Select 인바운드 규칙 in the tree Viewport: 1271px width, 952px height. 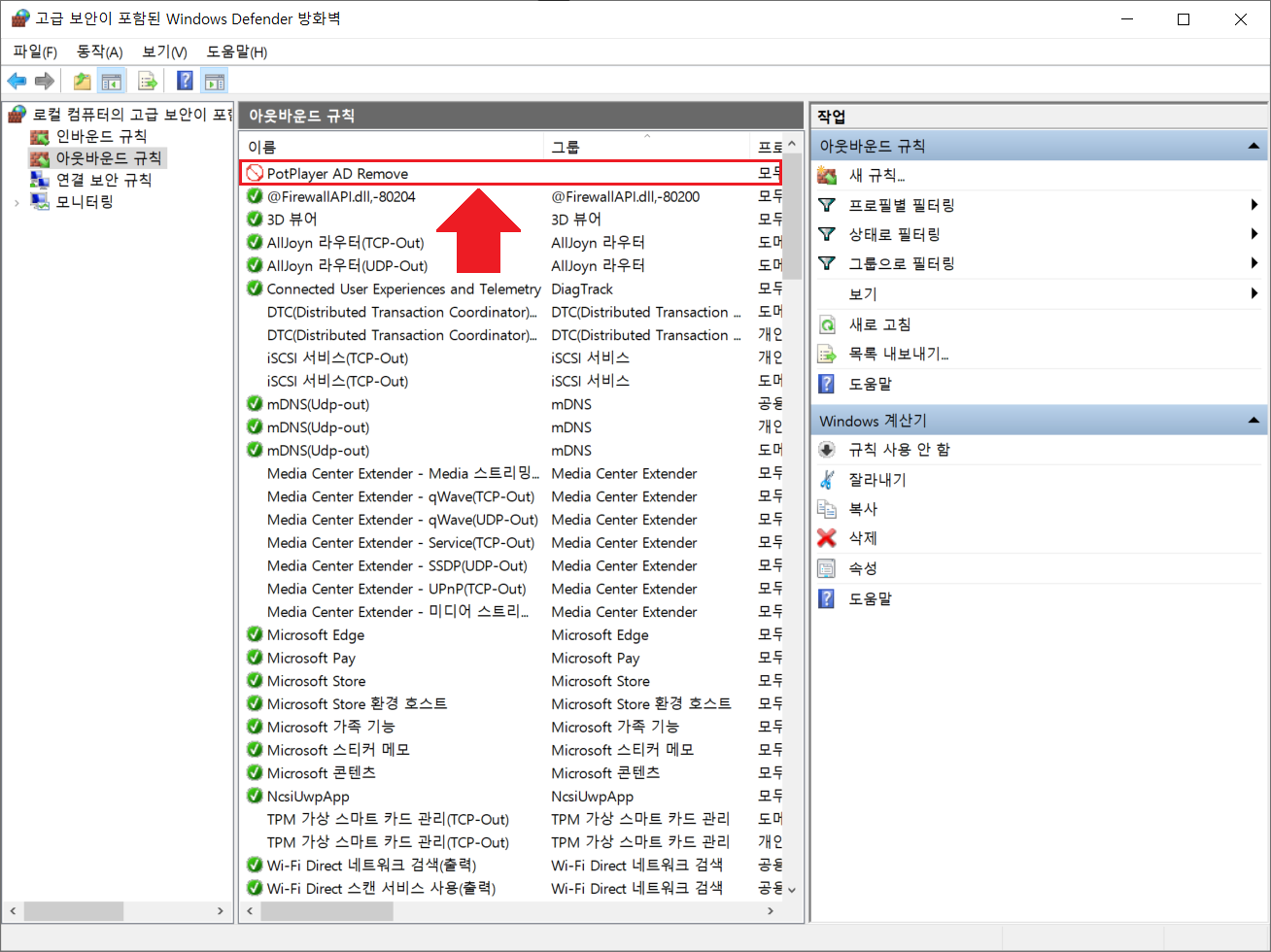point(101,136)
